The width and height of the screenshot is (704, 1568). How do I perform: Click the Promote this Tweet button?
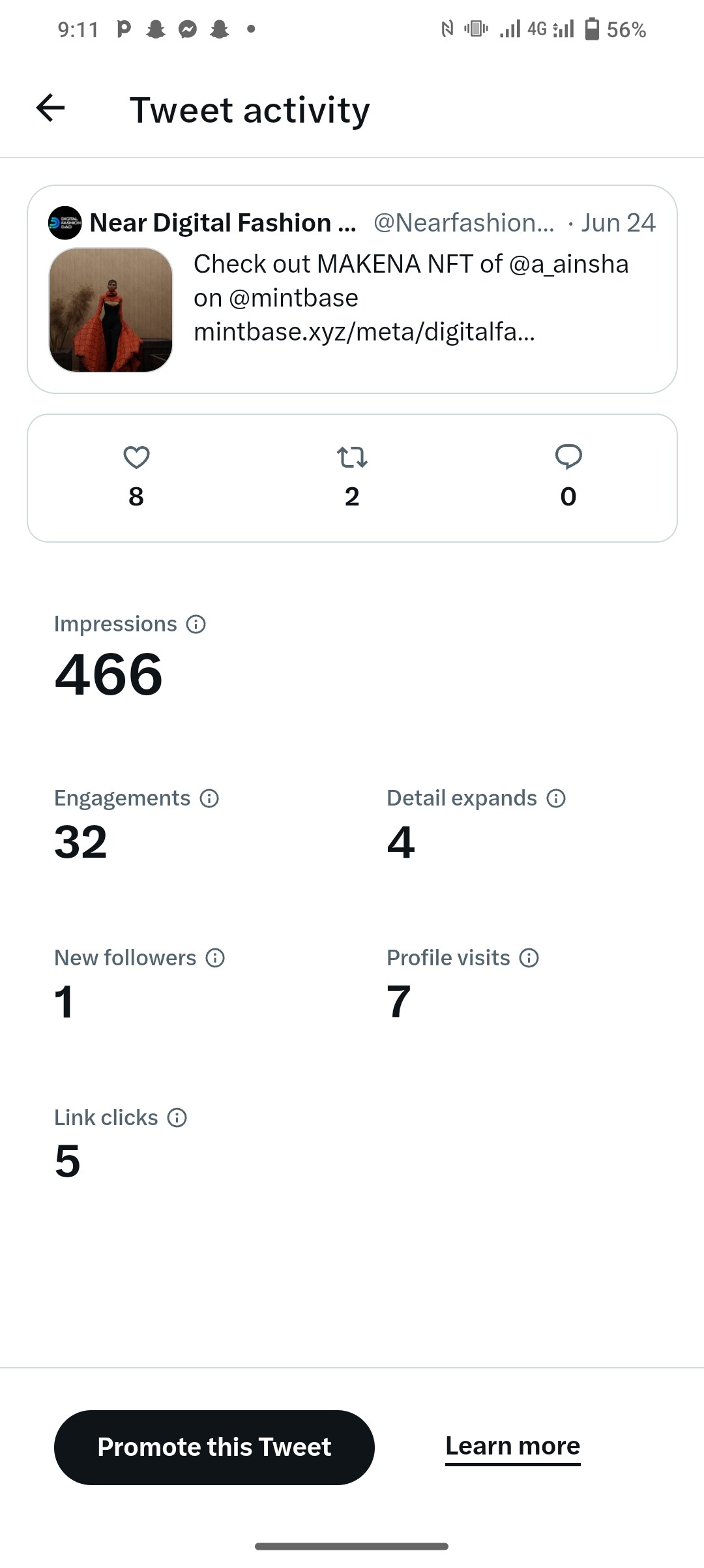coord(214,1447)
